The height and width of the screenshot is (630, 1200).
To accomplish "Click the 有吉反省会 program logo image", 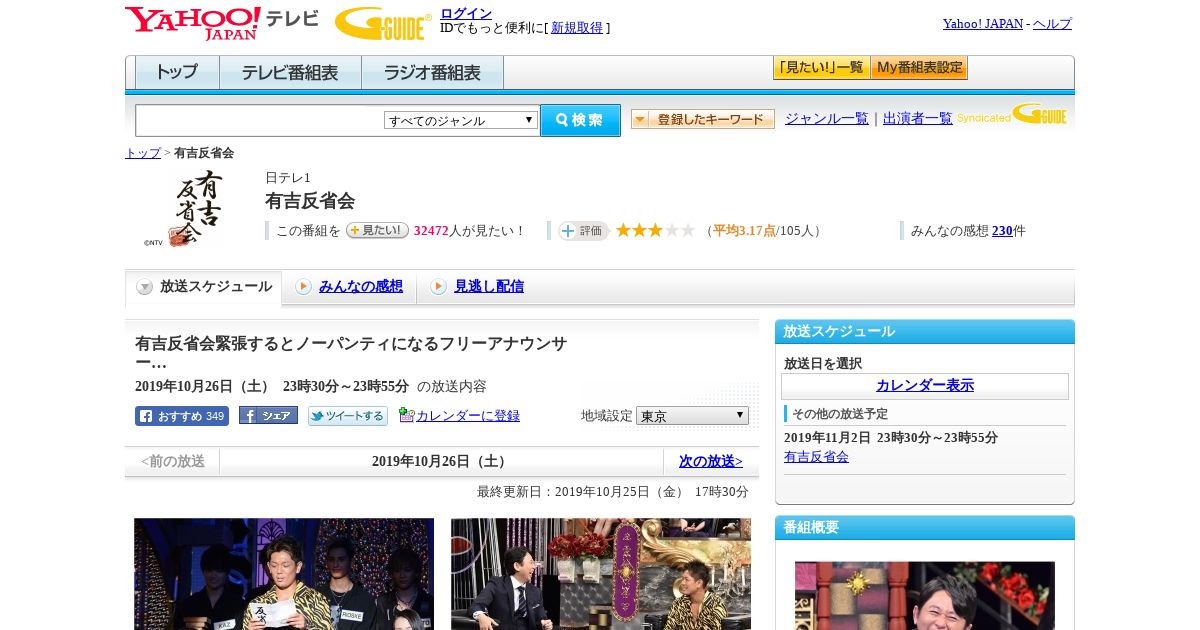I will point(184,208).
